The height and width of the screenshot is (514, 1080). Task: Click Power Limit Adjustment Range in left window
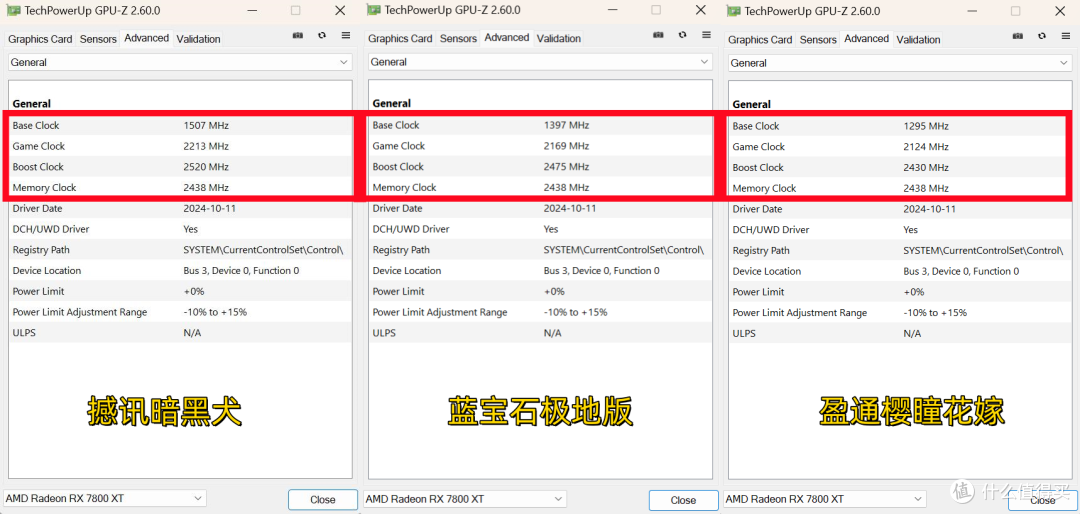pyautogui.click(x=180, y=311)
